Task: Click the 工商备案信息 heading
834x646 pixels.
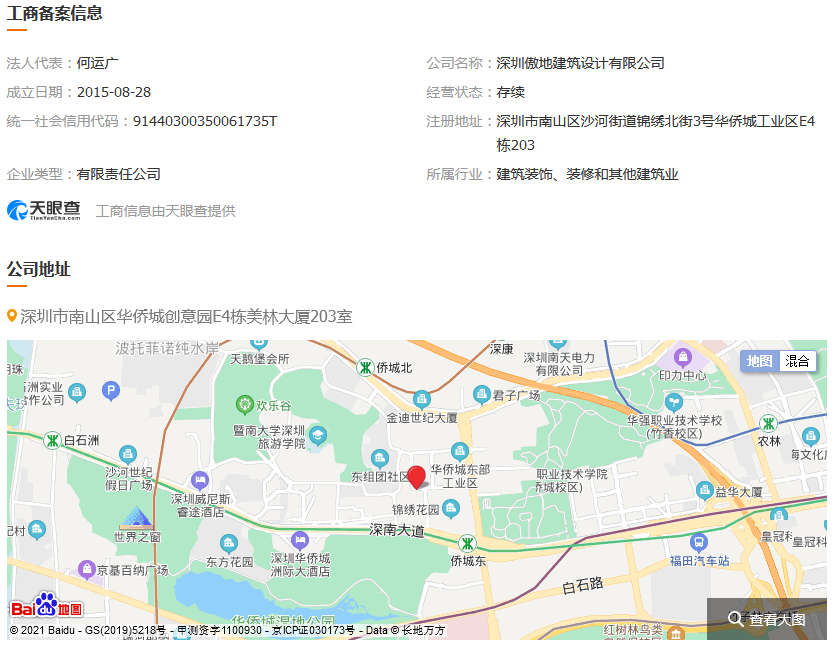Action: point(54,13)
